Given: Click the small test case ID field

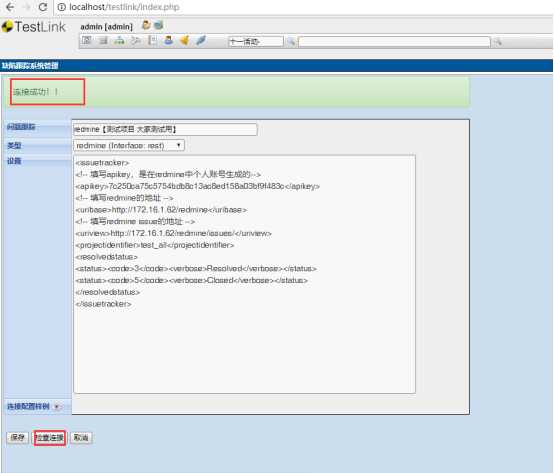Looking at the screenshot, I should tap(256, 41).
